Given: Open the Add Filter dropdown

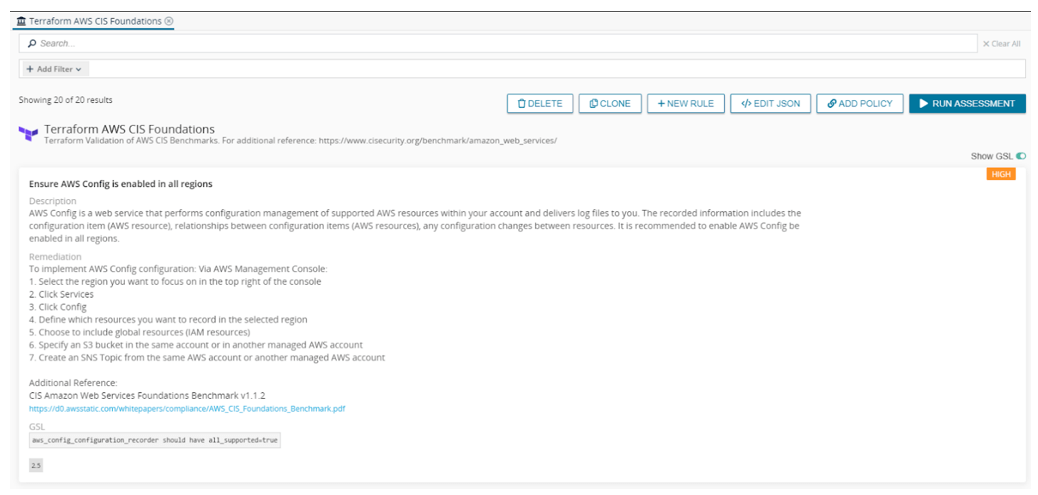Looking at the screenshot, I should (x=54, y=69).
